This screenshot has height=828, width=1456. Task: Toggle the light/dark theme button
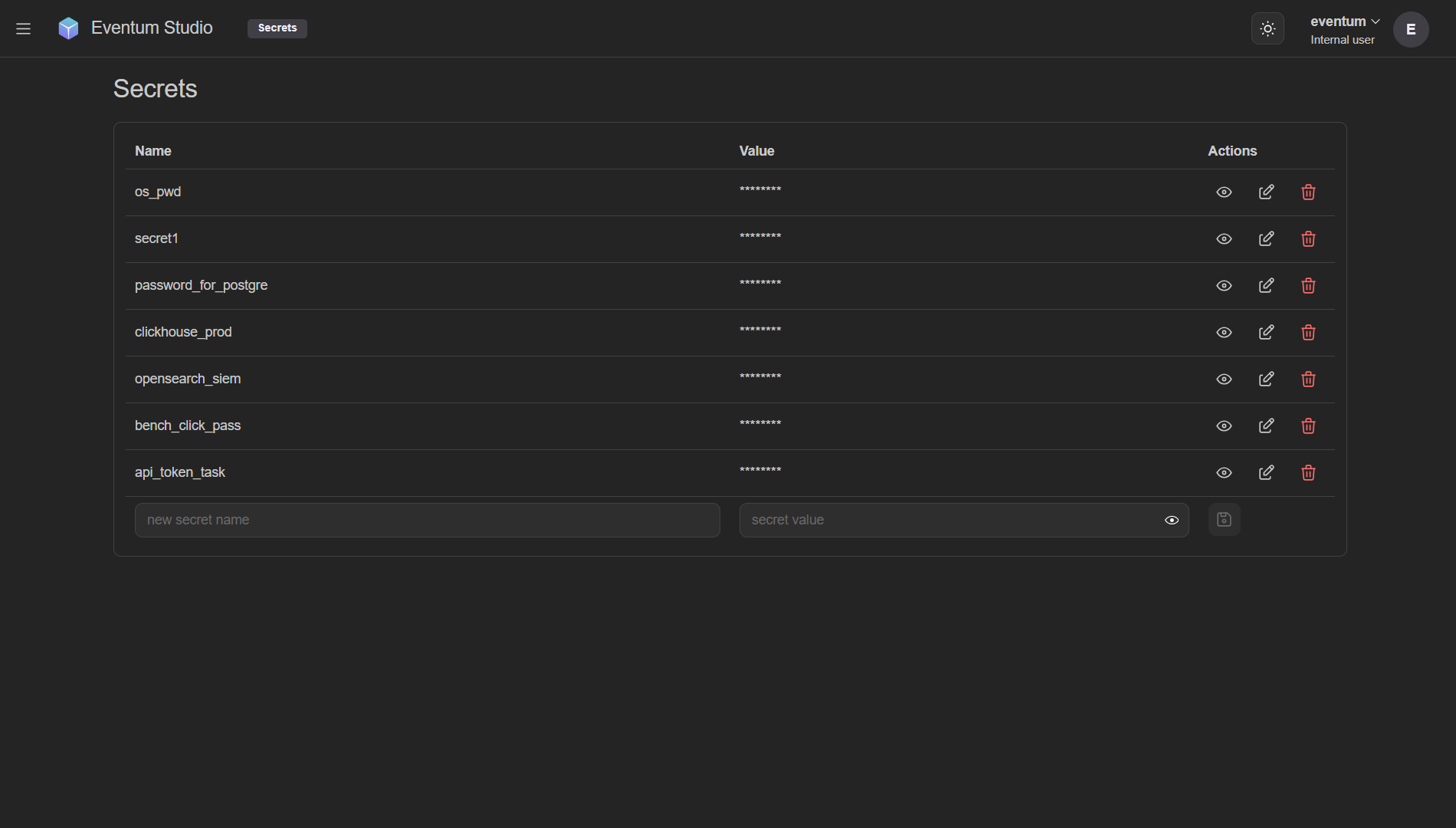[1267, 28]
